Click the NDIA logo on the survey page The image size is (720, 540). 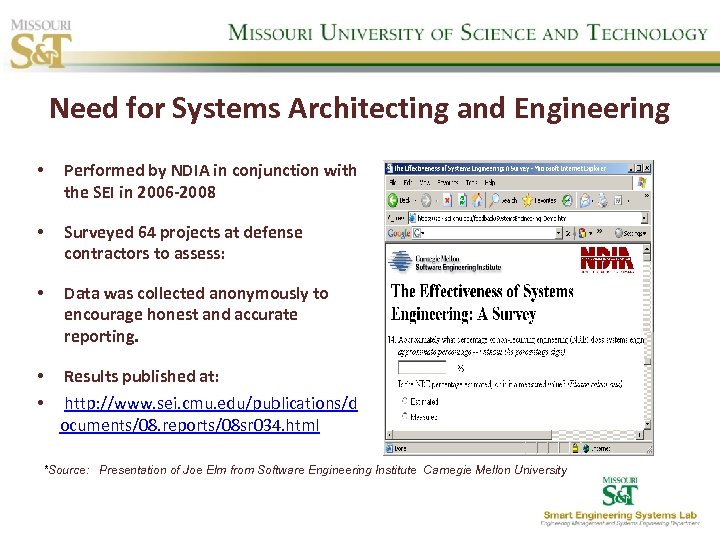[607, 259]
